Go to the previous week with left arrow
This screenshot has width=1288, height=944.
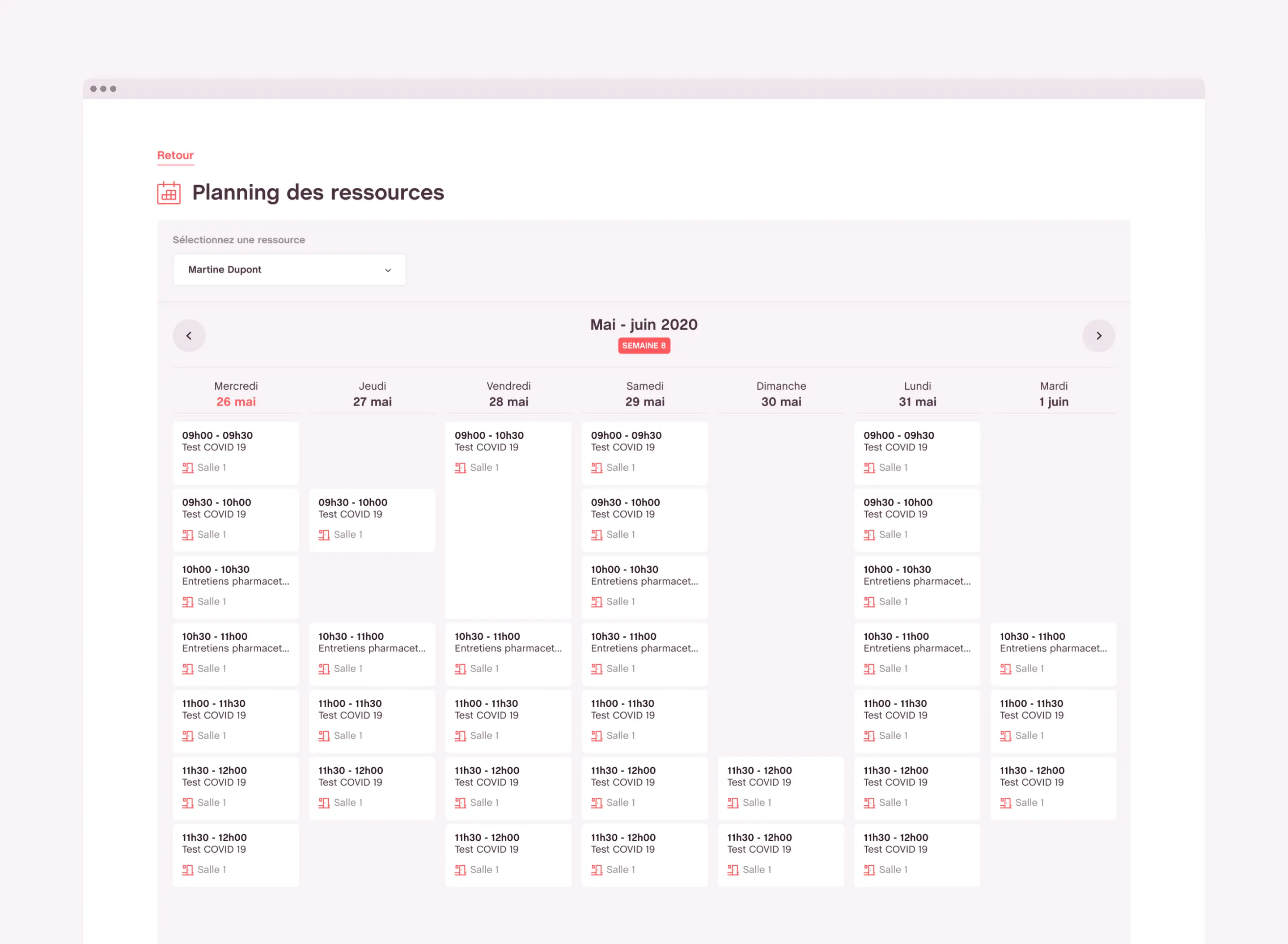(189, 336)
